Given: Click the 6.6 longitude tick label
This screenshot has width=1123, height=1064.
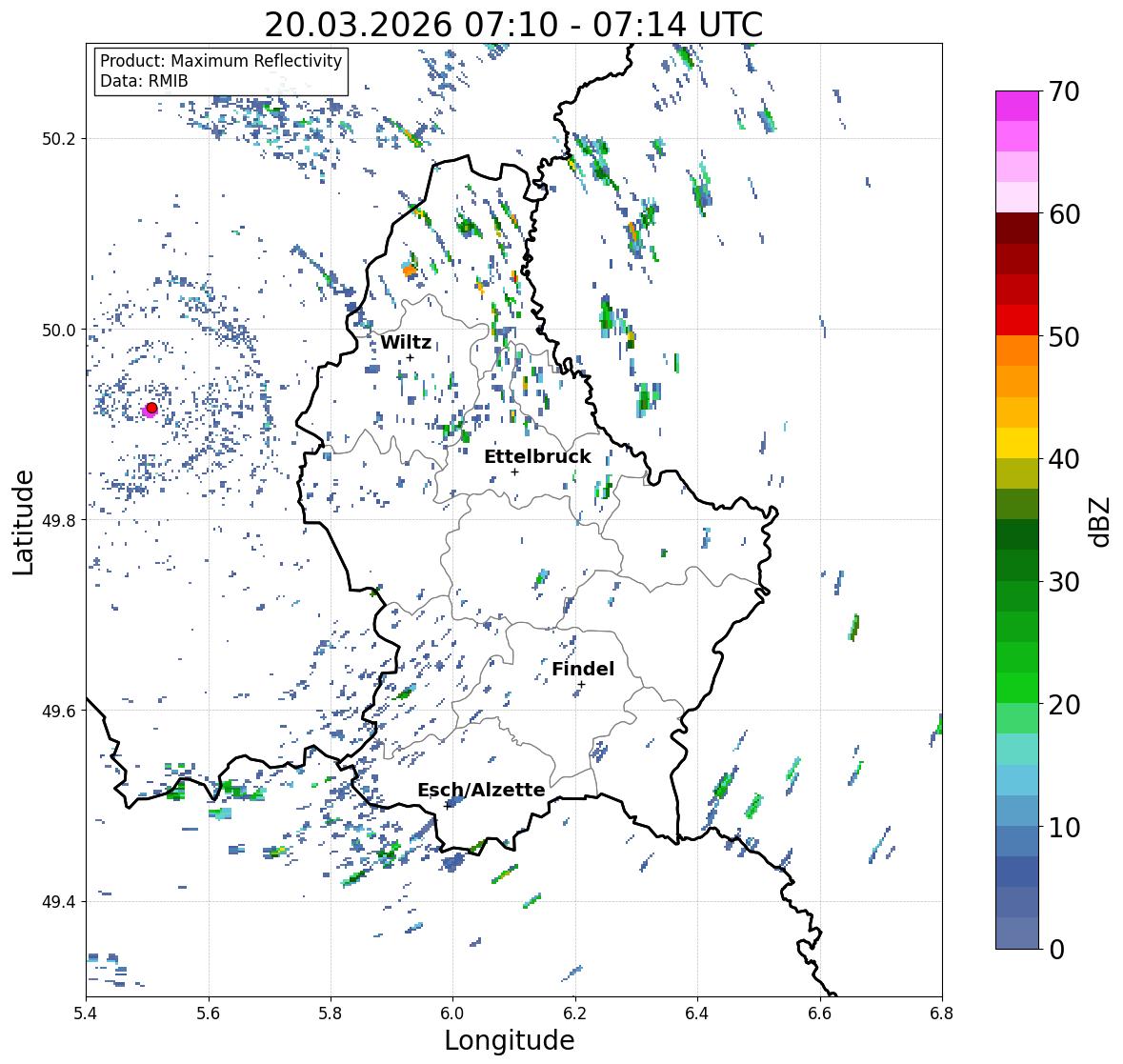Looking at the screenshot, I should point(820,1014).
